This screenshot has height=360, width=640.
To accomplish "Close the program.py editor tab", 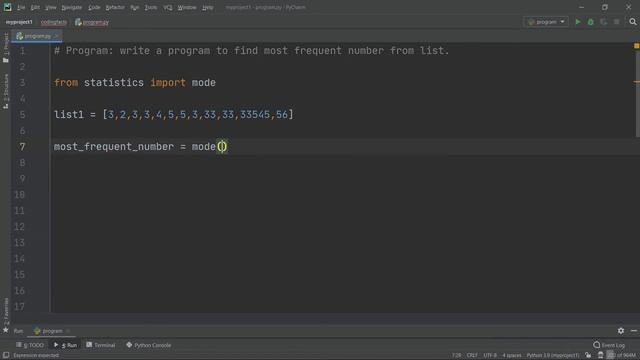I will 56,36.
